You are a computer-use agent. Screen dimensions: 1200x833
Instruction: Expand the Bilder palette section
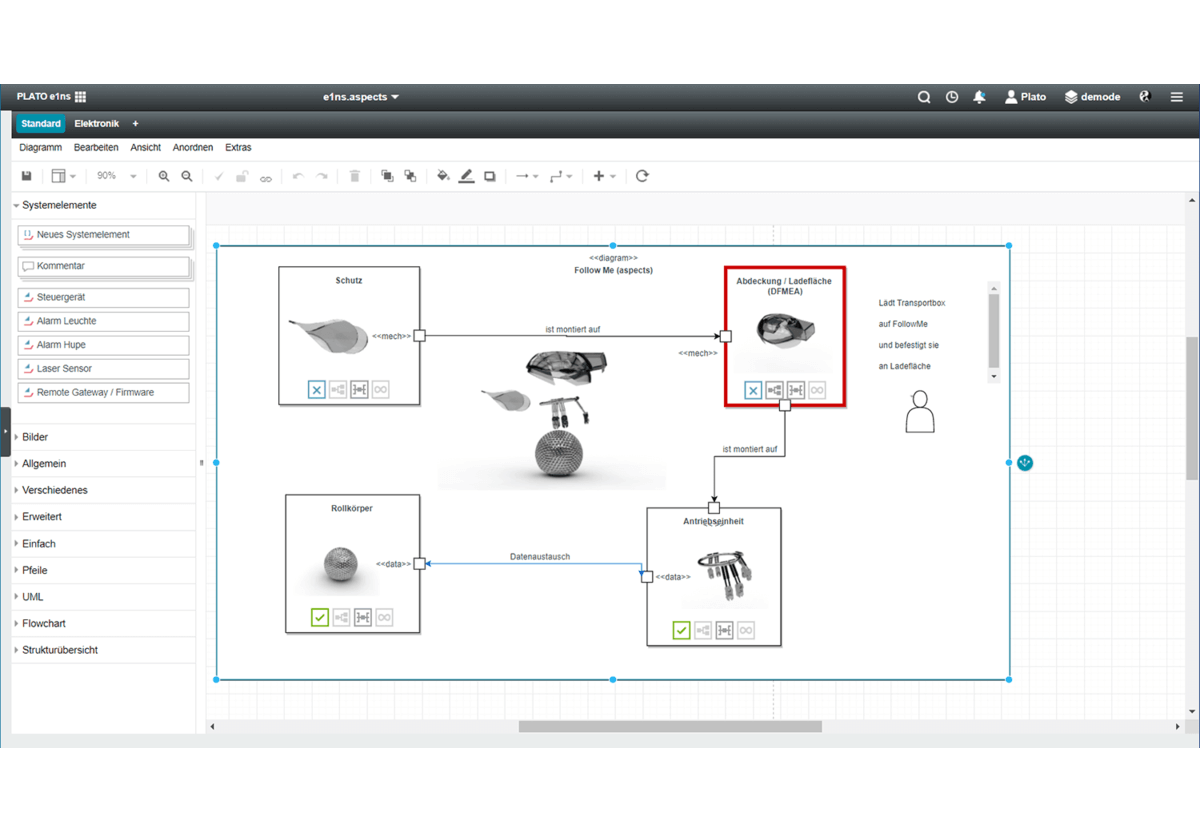tap(35, 437)
